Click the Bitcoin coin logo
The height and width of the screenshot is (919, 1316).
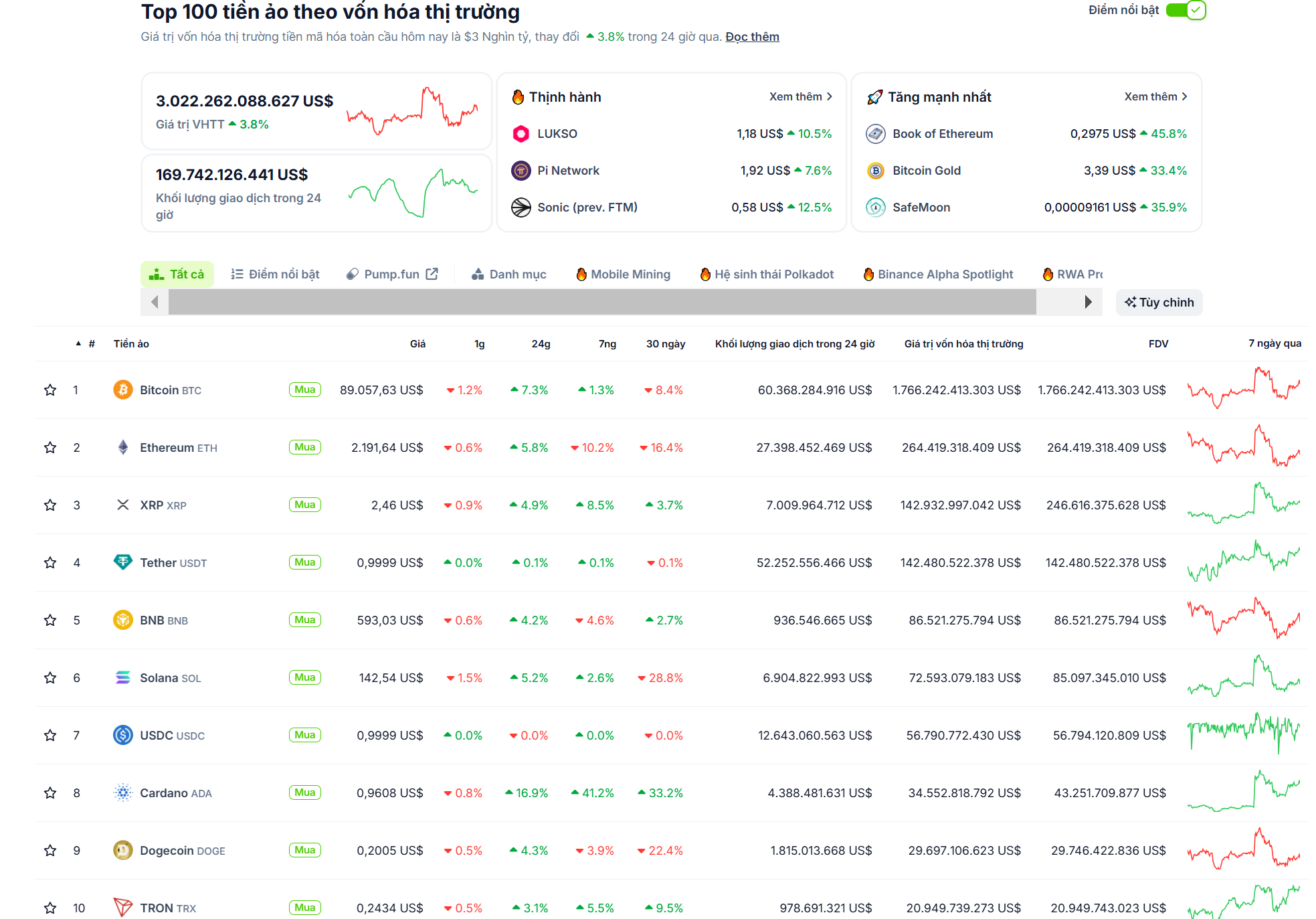pyautogui.click(x=123, y=390)
